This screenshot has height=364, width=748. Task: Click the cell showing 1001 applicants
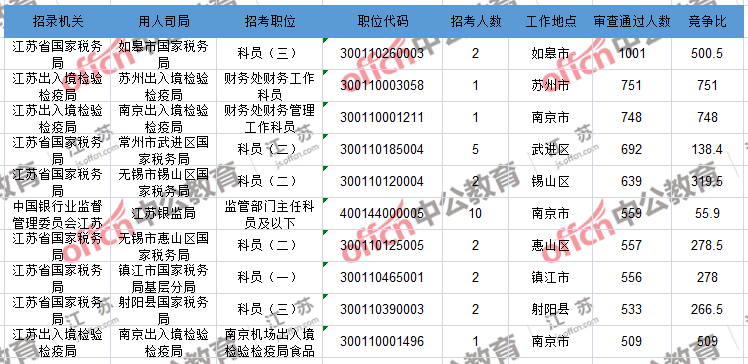632,53
